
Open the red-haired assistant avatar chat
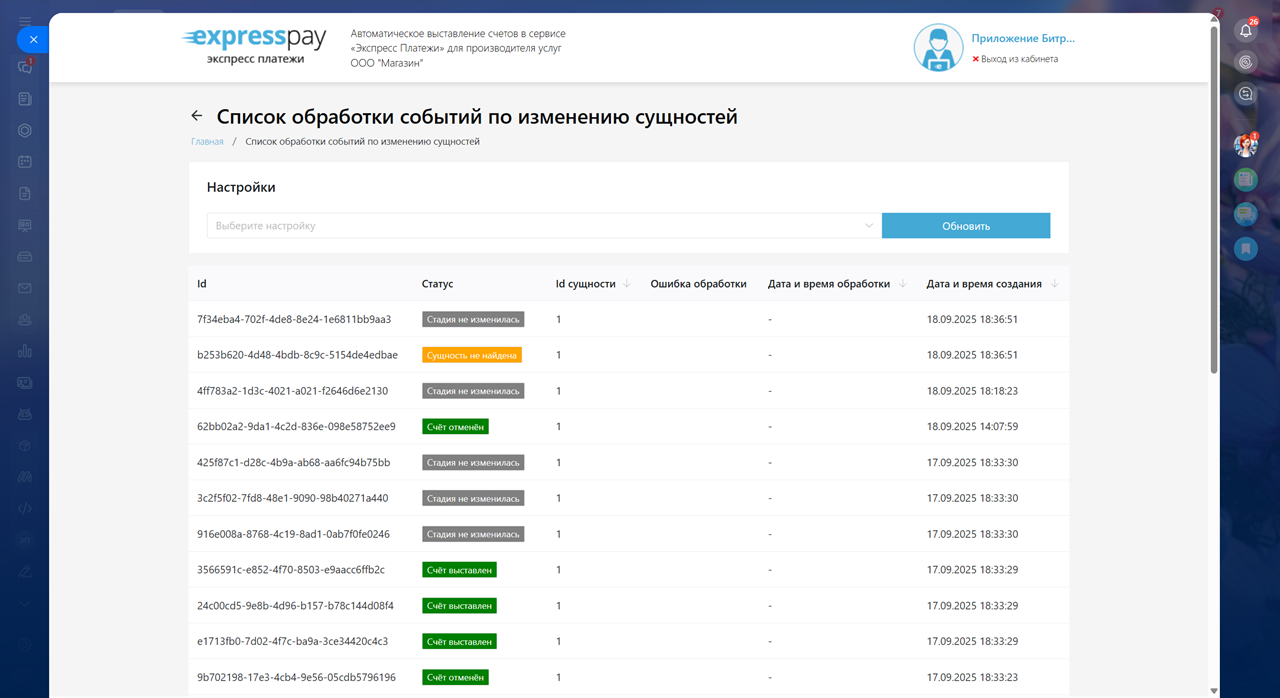coord(1245,145)
